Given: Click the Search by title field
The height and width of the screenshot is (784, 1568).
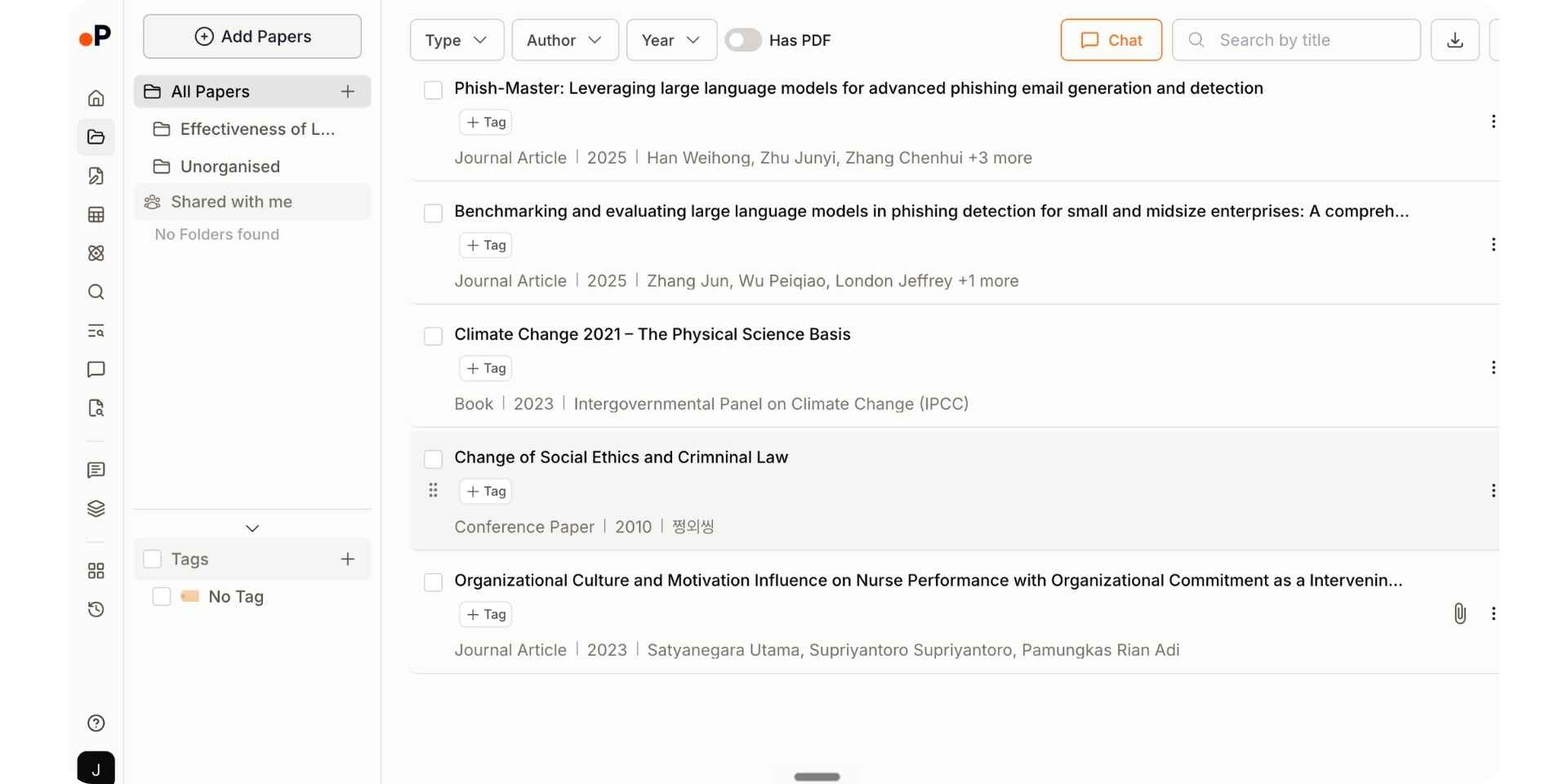Looking at the screenshot, I should pos(1296,40).
